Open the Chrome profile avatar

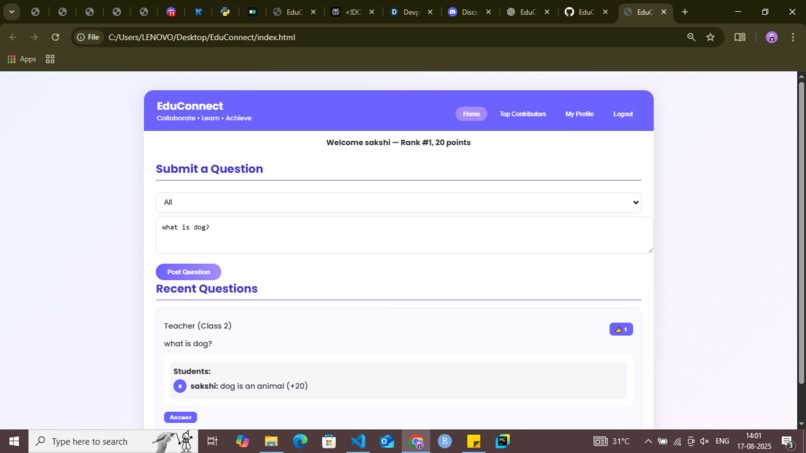coord(772,37)
